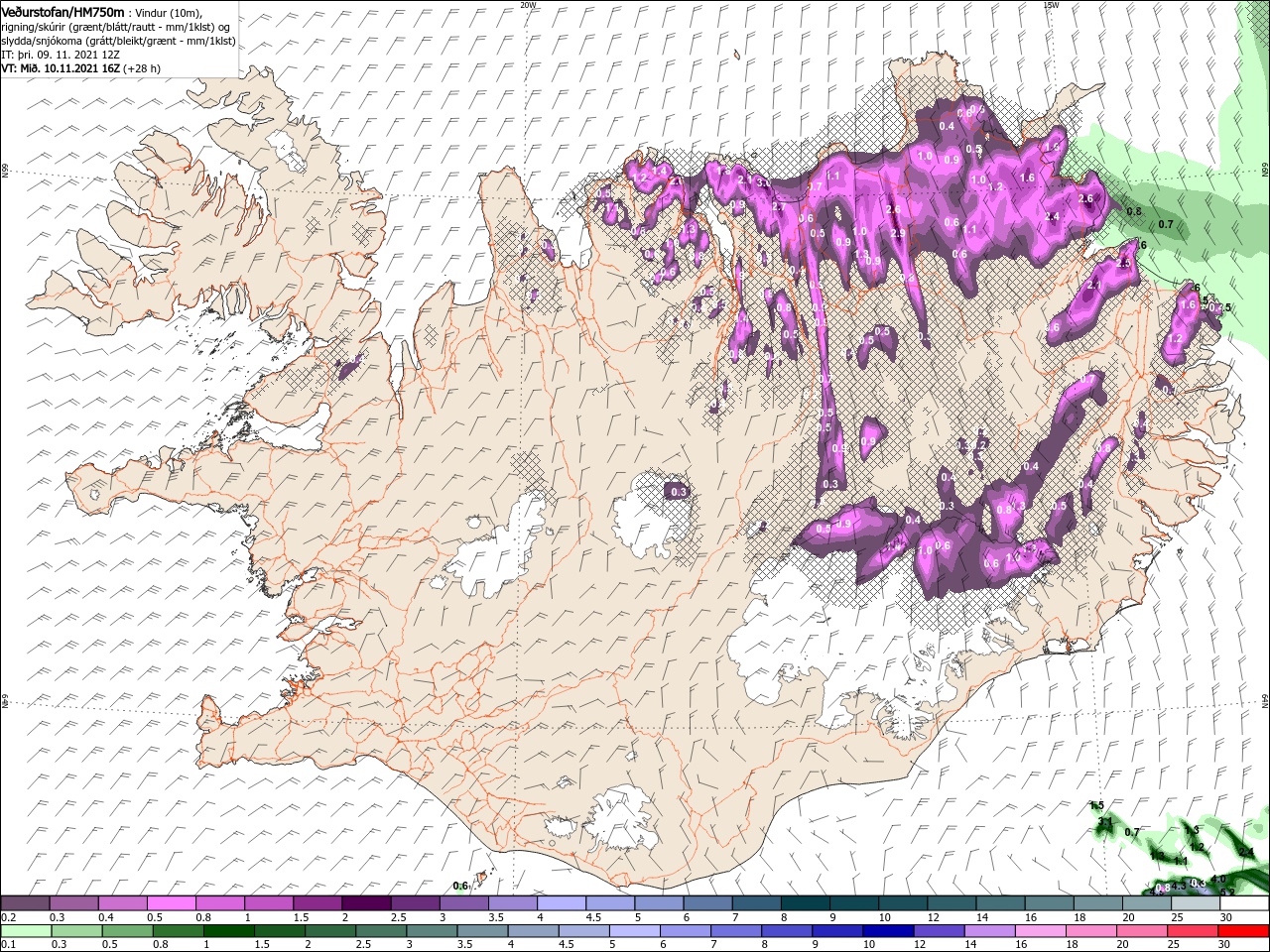Select snow scale swatch between 3 and 3.5
The height and width of the screenshot is (952, 1270).
click(x=462, y=903)
